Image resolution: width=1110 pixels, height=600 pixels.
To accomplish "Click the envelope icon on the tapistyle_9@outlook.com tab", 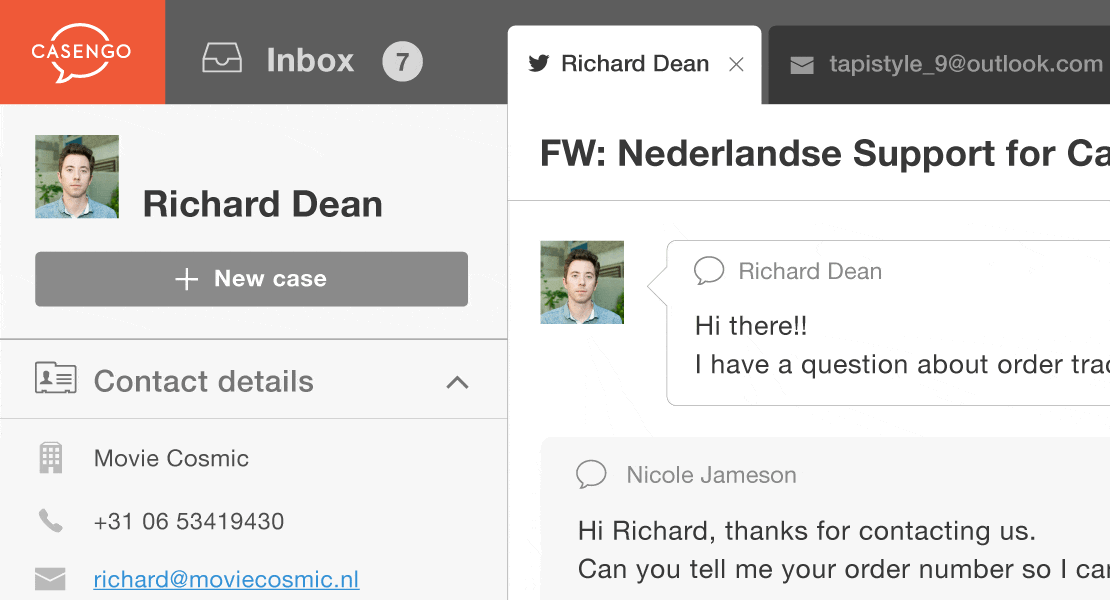I will click(x=802, y=65).
